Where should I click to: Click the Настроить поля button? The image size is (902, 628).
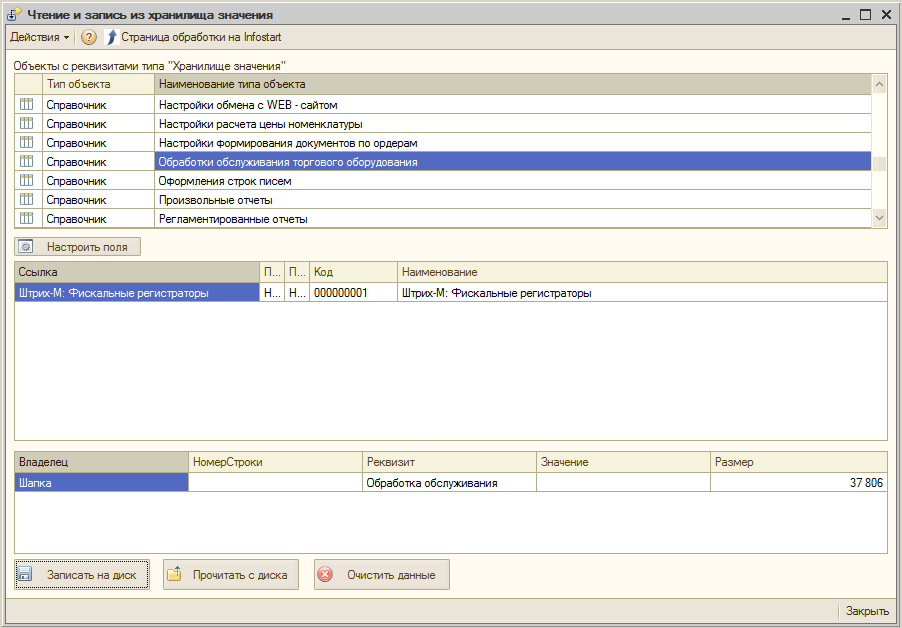coord(78,246)
